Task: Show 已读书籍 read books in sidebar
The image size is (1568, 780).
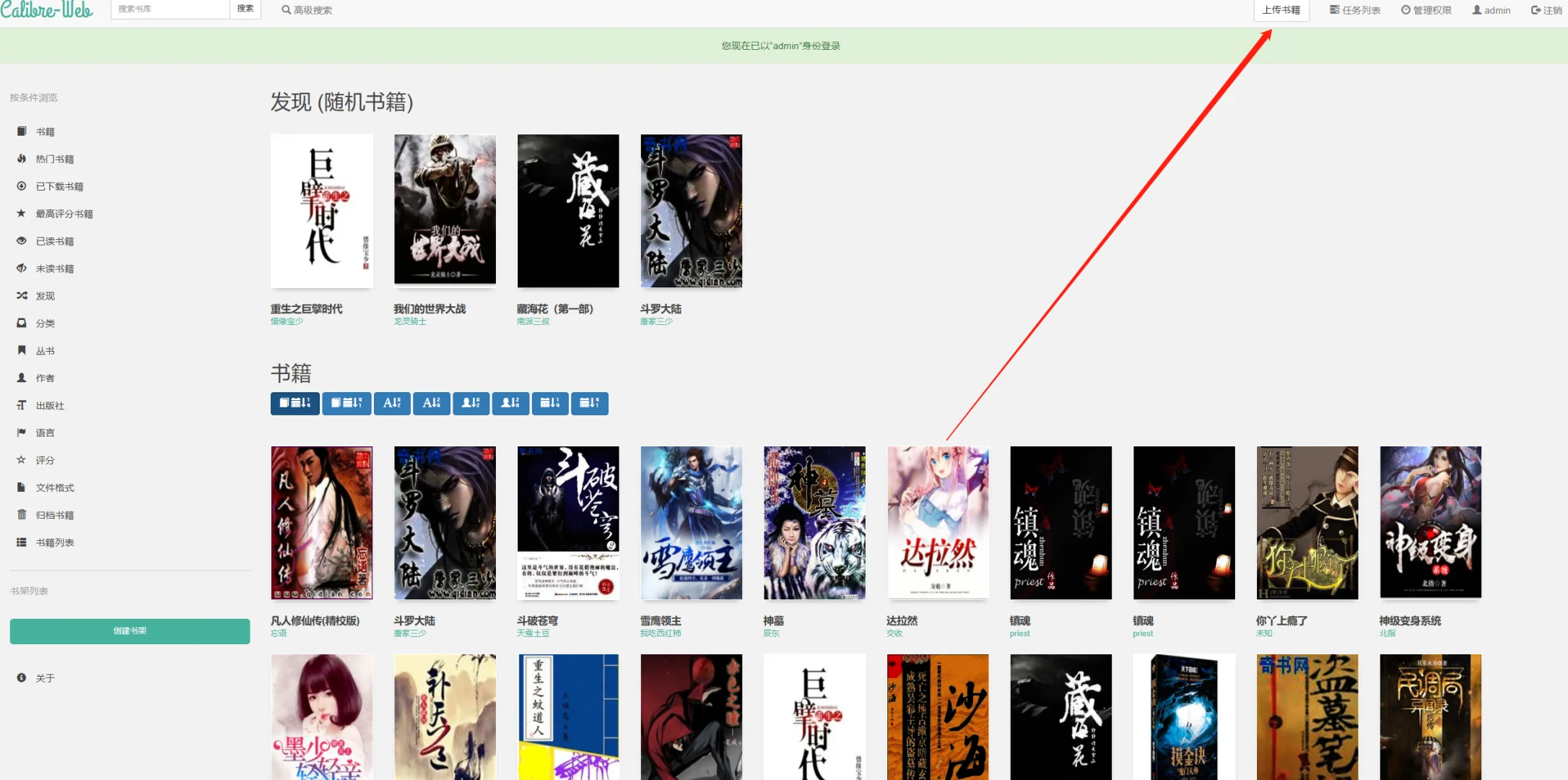Action: 54,241
